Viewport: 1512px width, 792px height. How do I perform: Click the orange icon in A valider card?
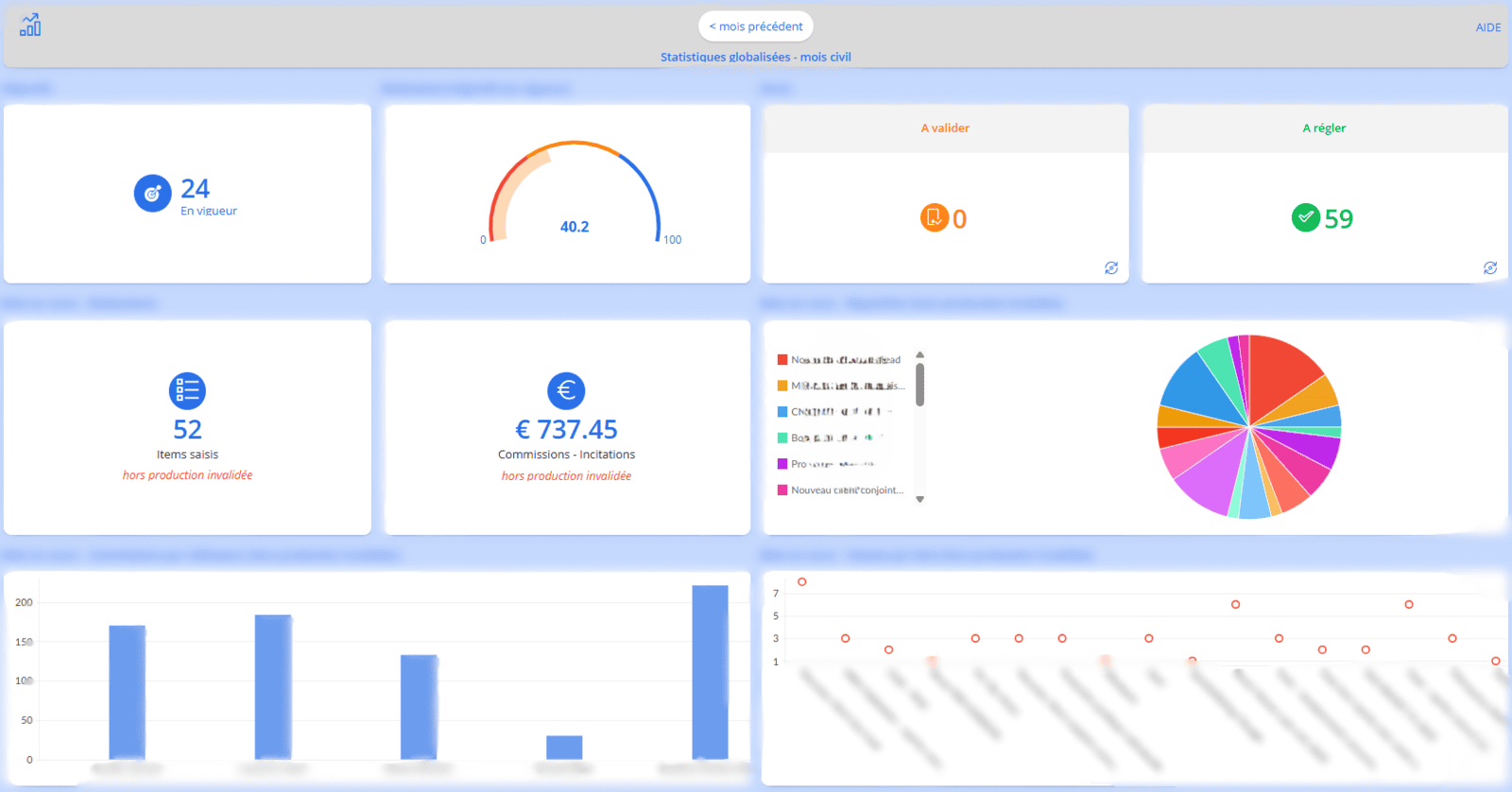coord(934,217)
